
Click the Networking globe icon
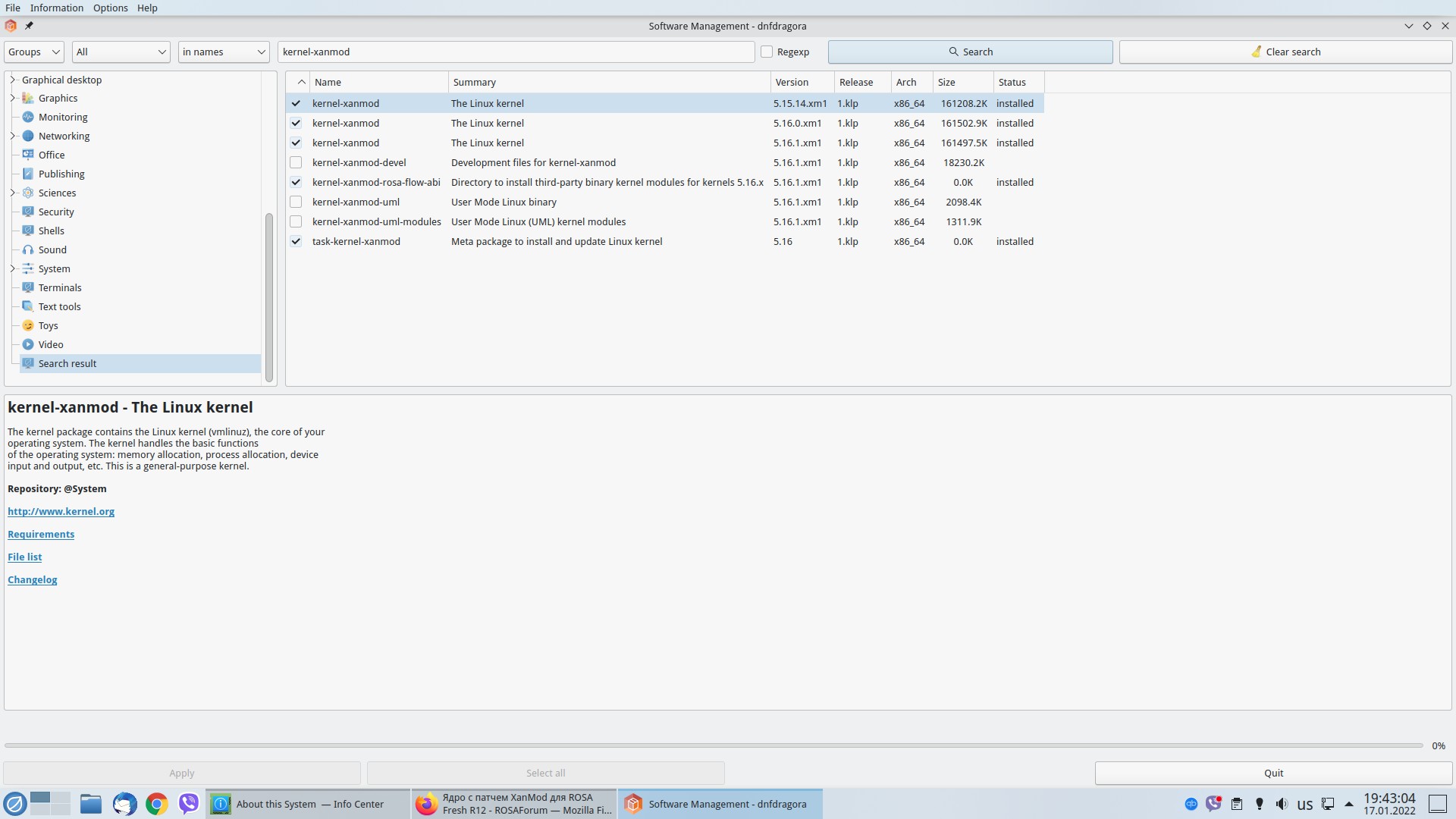[x=28, y=136]
